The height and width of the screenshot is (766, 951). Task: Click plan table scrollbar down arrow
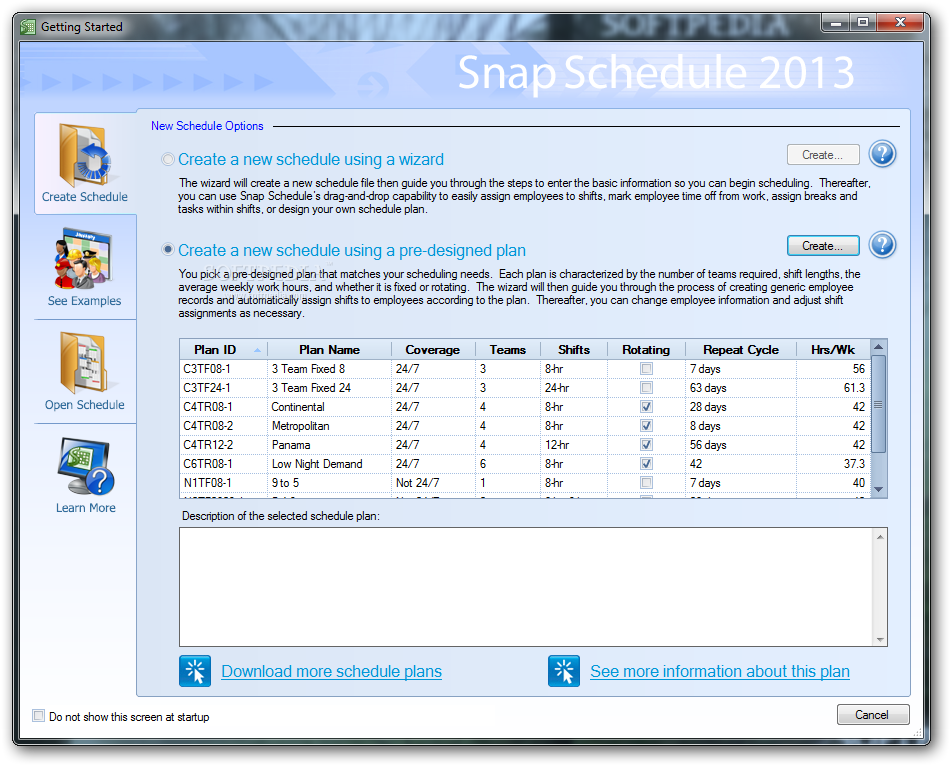878,489
